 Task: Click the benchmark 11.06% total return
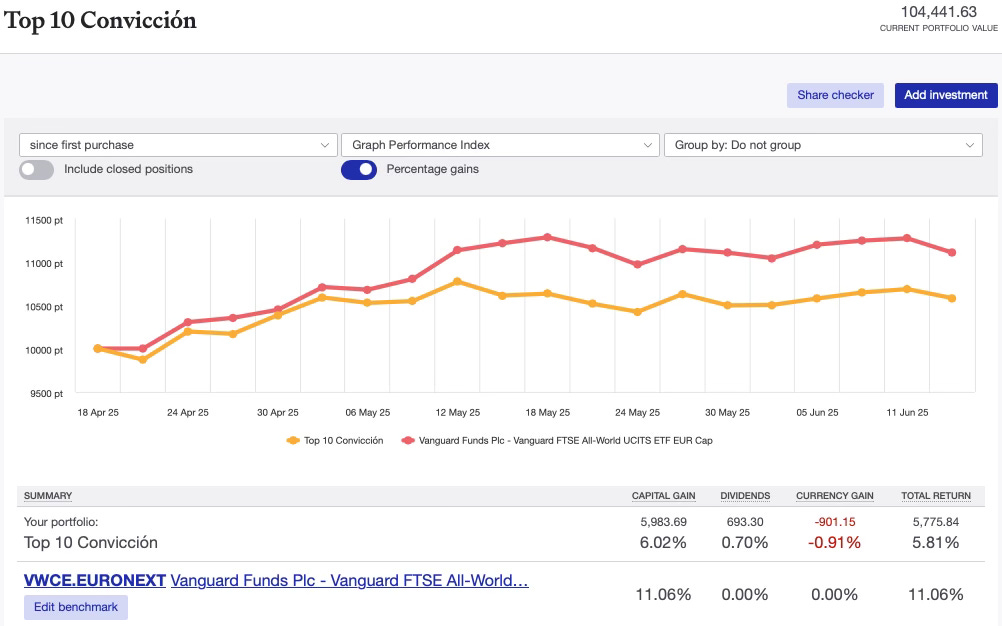point(936,595)
